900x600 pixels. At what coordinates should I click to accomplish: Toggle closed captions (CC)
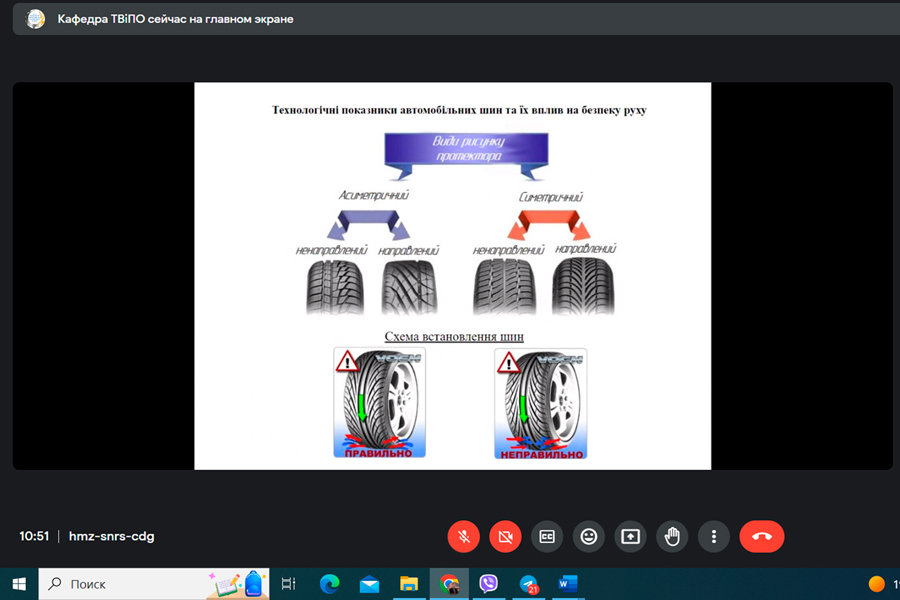547,536
